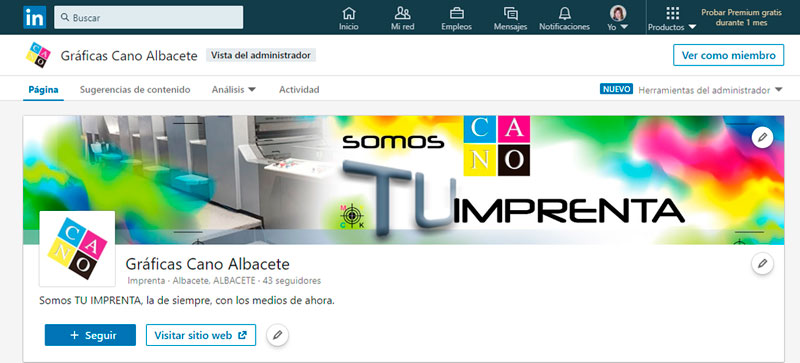Click the Seguir button
The width and height of the screenshot is (800, 363).
pos(90,335)
